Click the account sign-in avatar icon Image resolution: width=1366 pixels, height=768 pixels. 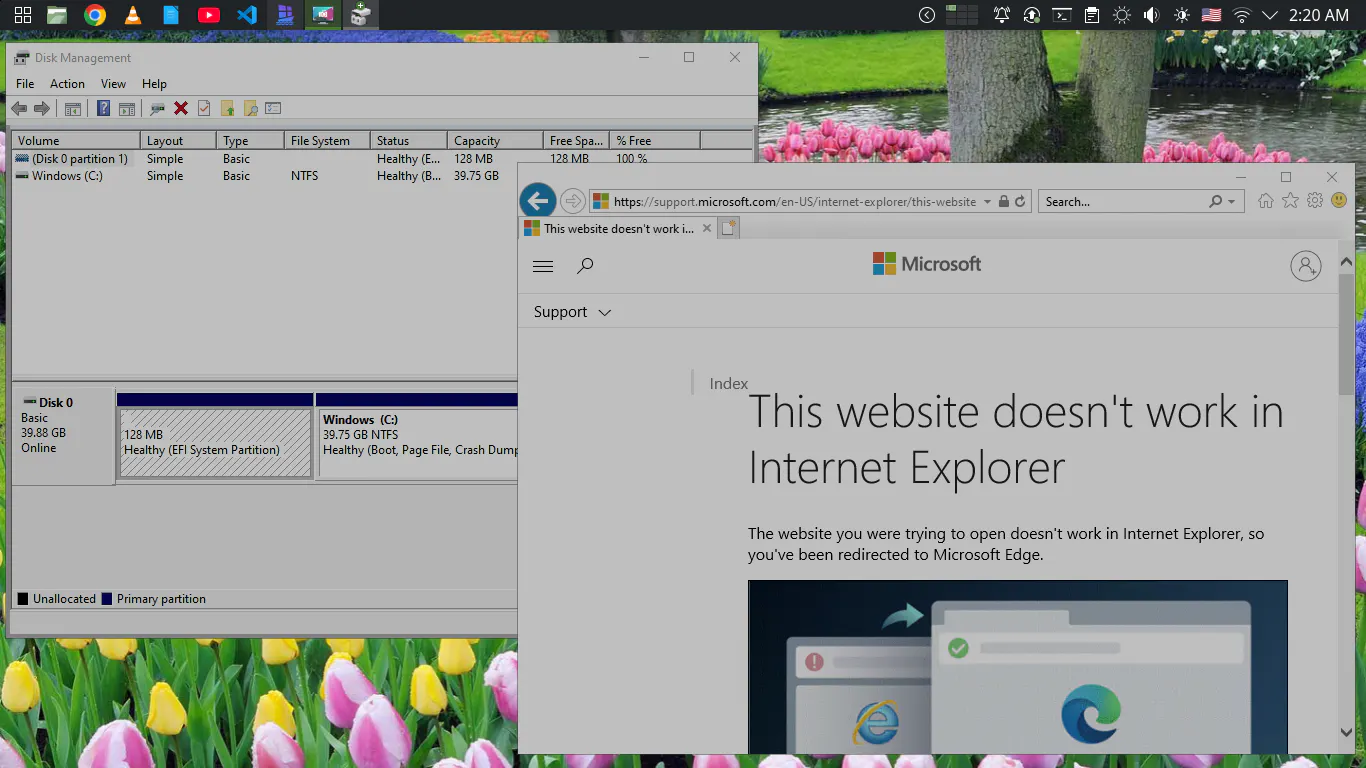pos(1306,265)
